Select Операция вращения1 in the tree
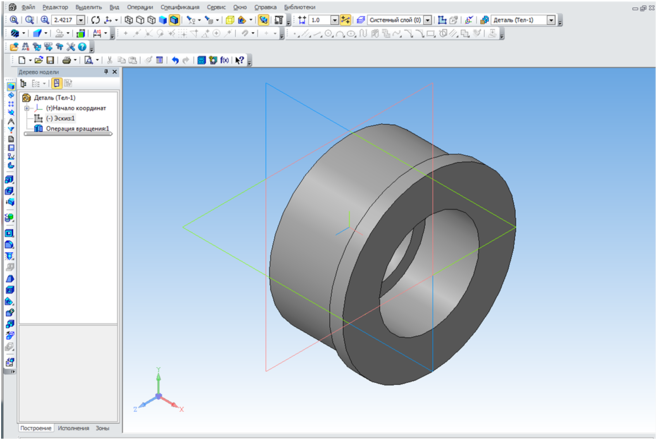This screenshot has height=440, width=657. 78,129
